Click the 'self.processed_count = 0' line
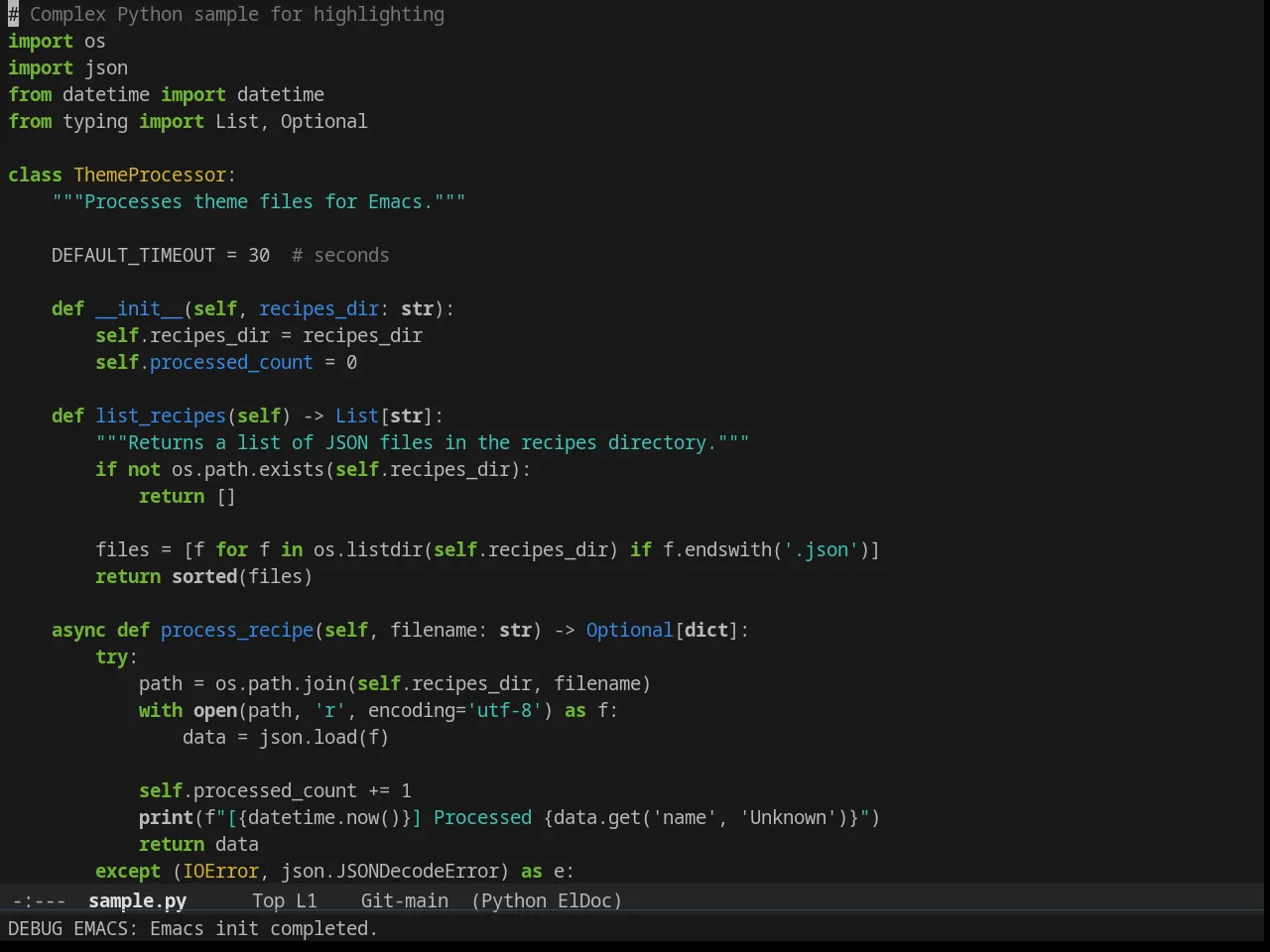 pyautogui.click(x=226, y=362)
